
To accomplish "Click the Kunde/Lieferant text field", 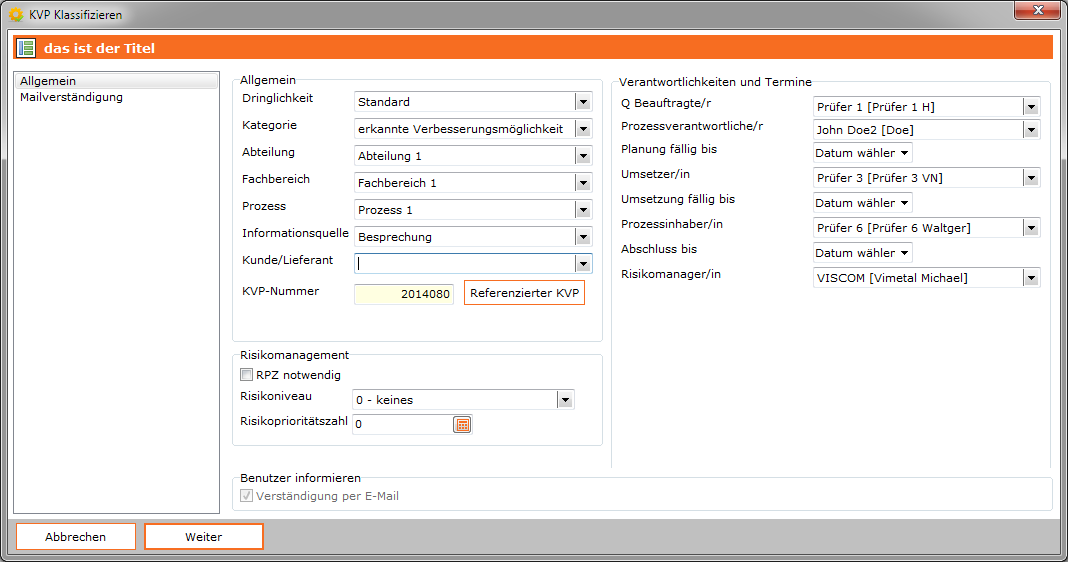I will pos(465,264).
